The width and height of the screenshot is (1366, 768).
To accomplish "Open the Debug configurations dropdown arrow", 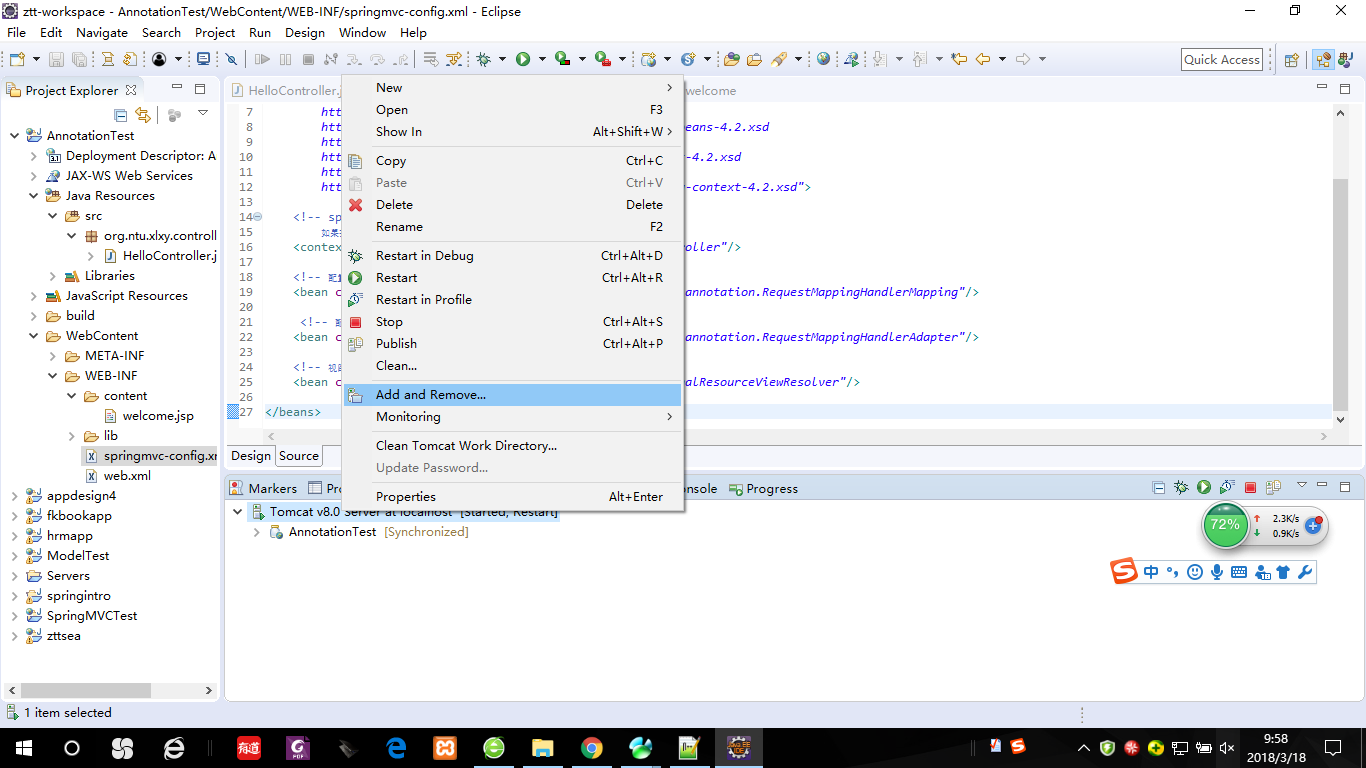I will 502,59.
